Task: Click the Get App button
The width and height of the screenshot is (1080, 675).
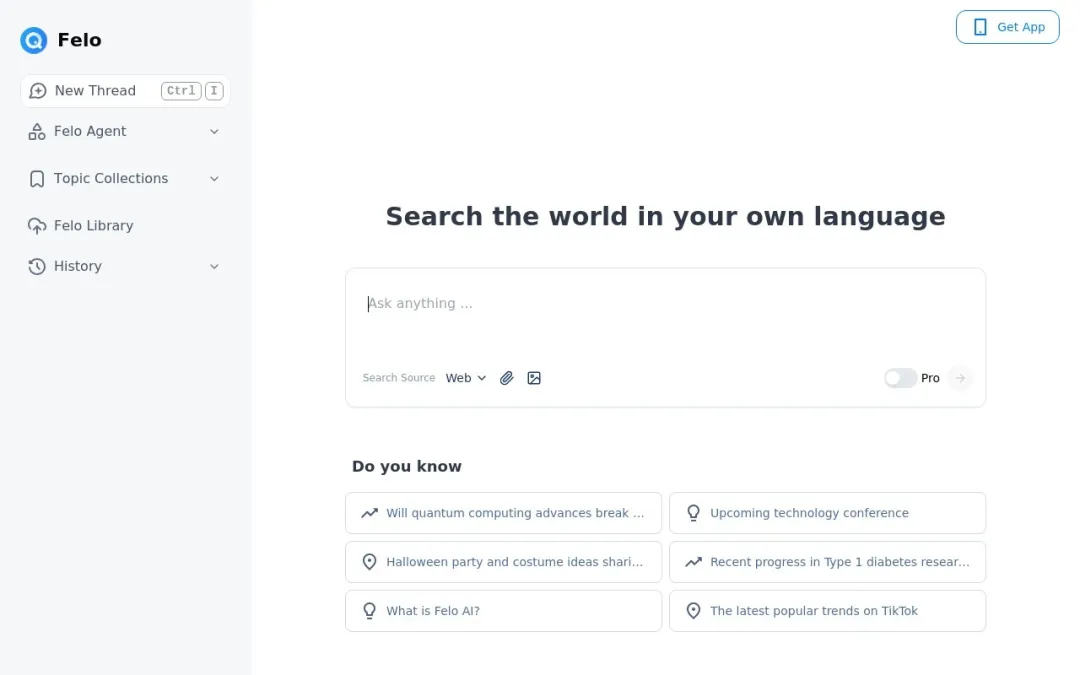Action: click(x=1008, y=27)
